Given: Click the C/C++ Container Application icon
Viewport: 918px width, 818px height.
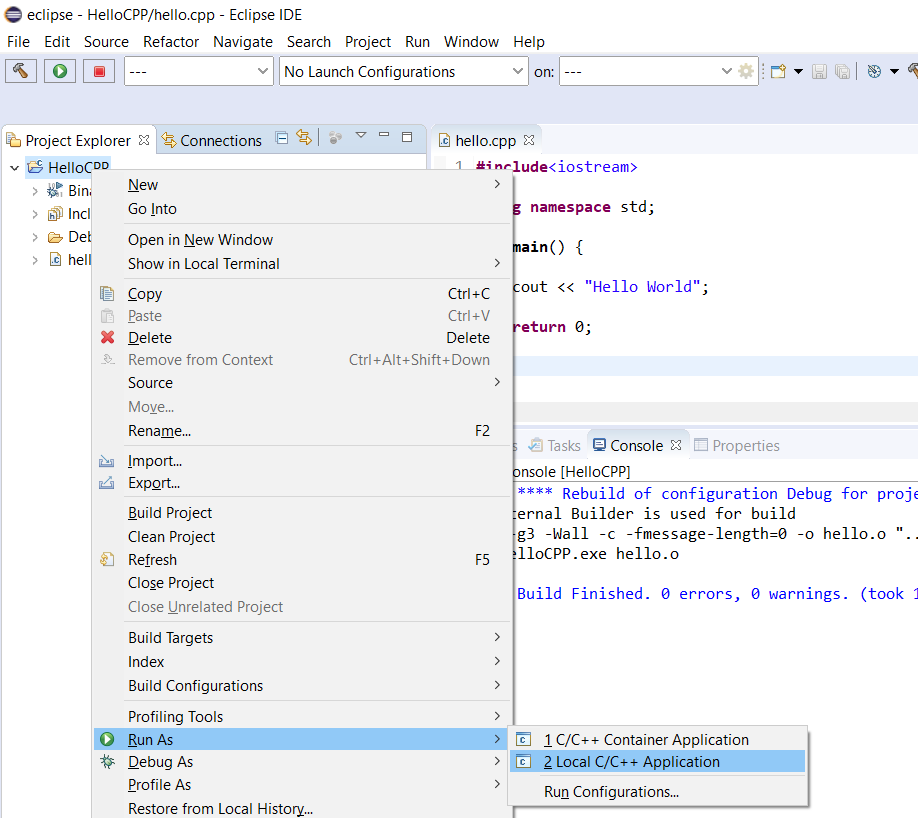Looking at the screenshot, I should click(x=523, y=740).
